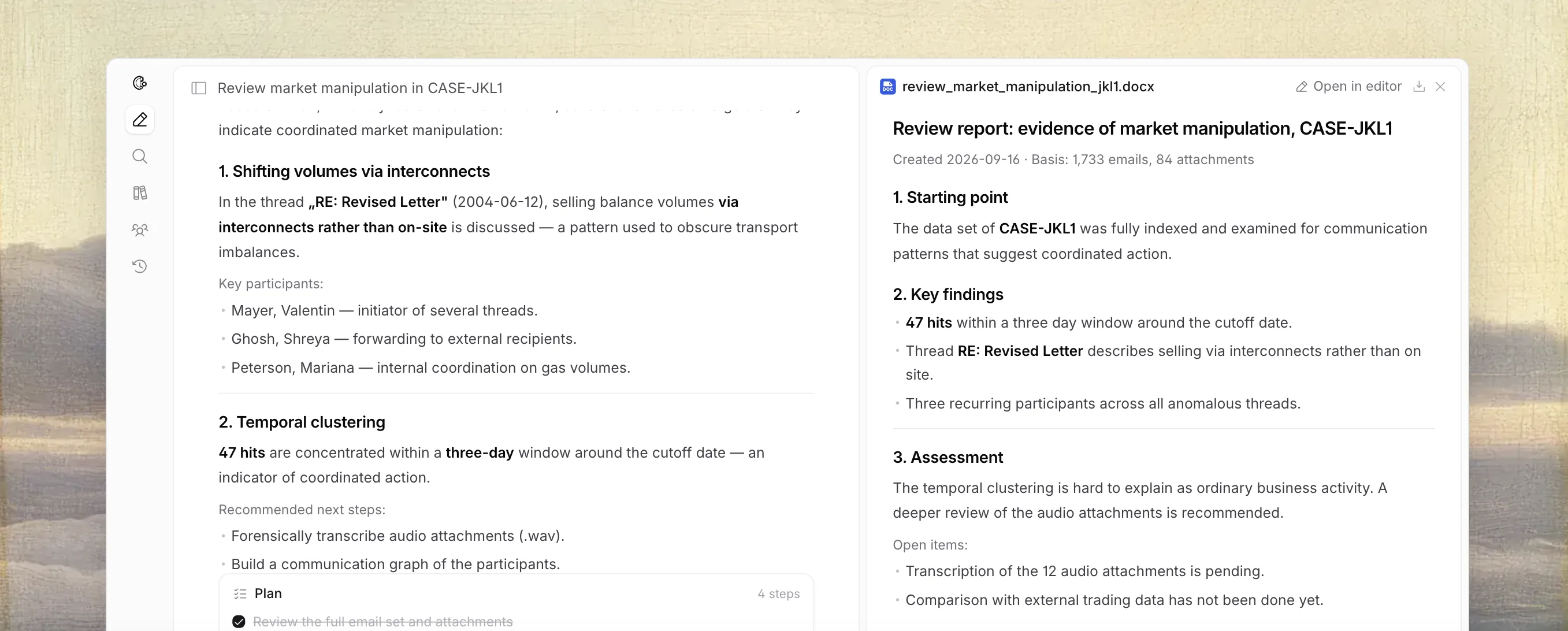The height and width of the screenshot is (631, 1568).
Task: Close the document preview panel
Action: [1440, 87]
